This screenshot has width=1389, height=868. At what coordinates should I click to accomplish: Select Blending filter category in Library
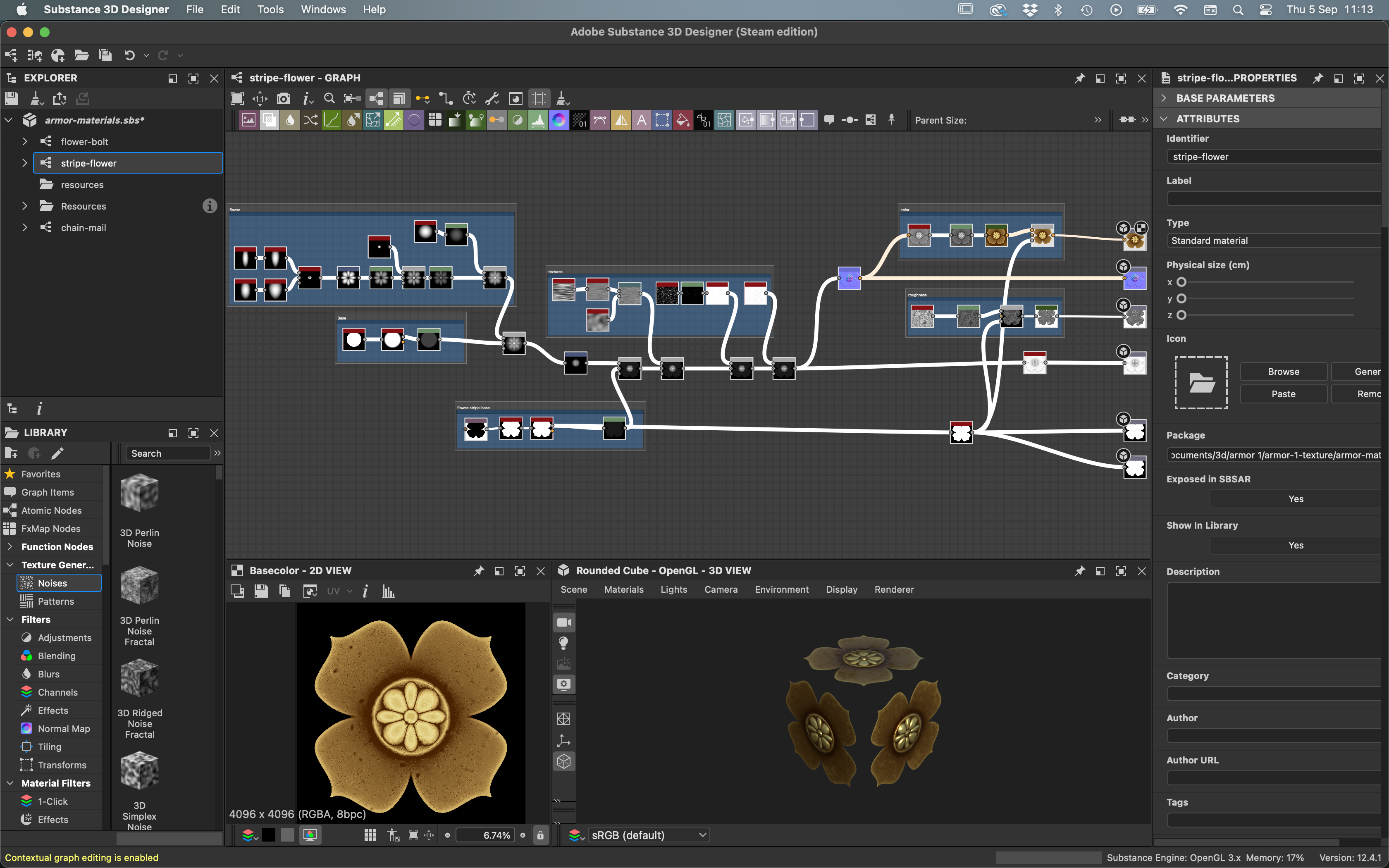click(x=56, y=656)
